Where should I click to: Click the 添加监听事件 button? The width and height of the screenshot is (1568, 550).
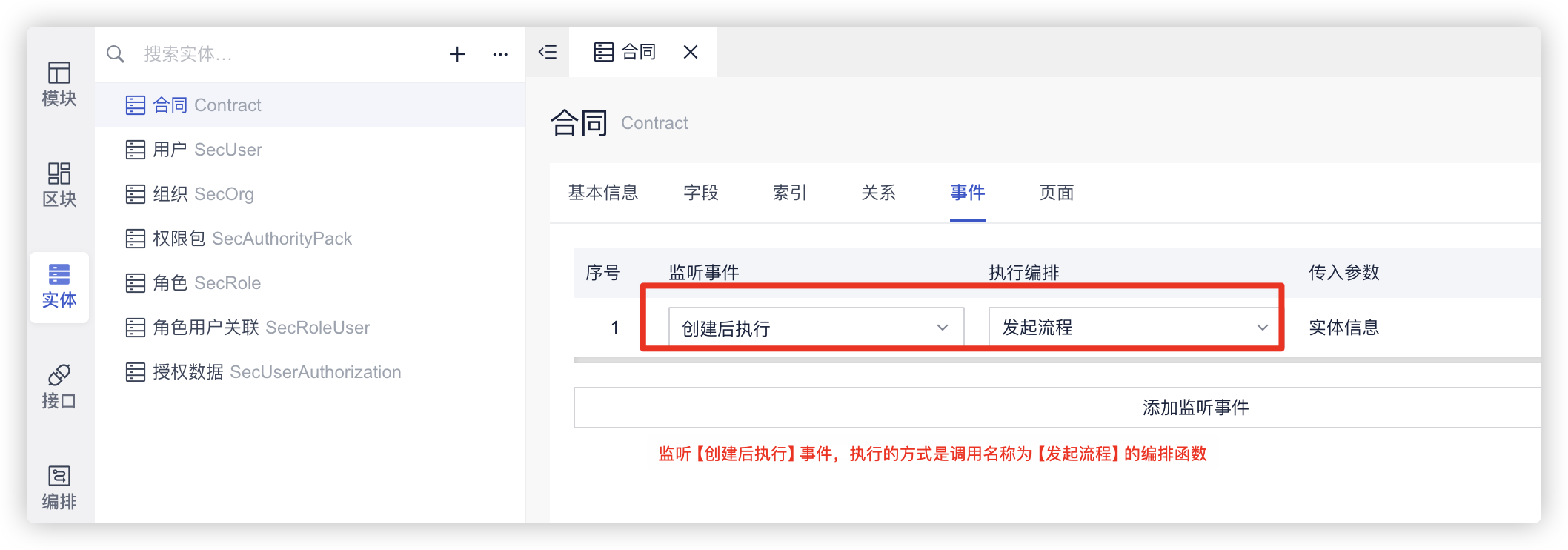[x=1195, y=408]
